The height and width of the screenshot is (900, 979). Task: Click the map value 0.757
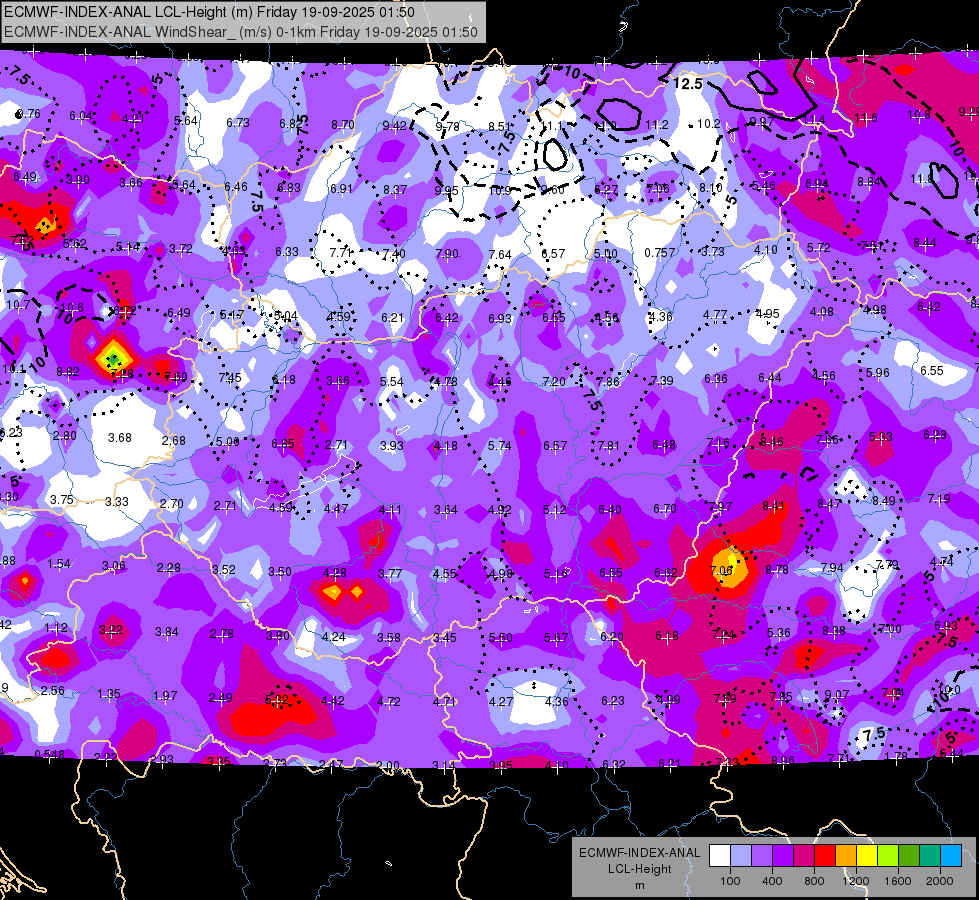659,252
